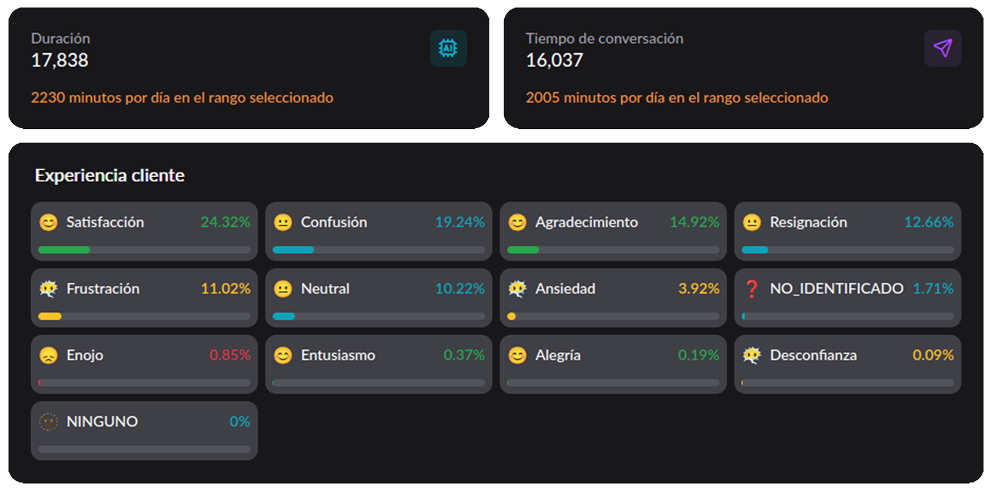Screen dimensions: 1000x491
Task: Select the Neutral 10.22% card
Action: (x=379, y=297)
